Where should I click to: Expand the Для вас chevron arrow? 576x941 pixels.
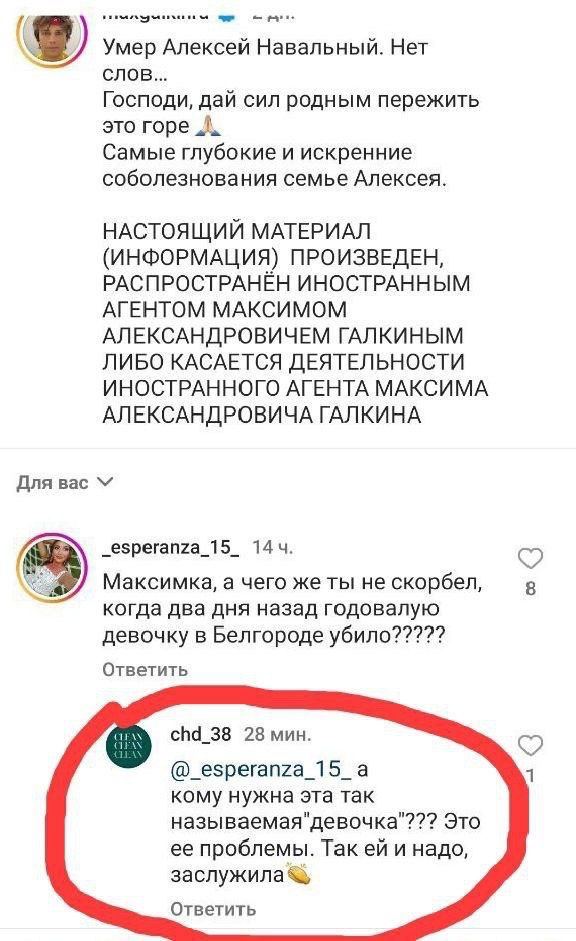click(104, 482)
